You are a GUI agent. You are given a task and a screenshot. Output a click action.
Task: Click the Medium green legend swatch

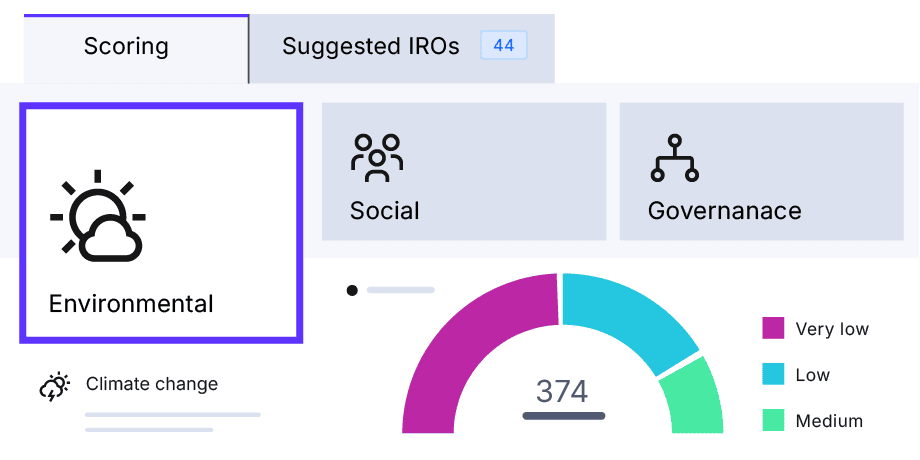773,420
